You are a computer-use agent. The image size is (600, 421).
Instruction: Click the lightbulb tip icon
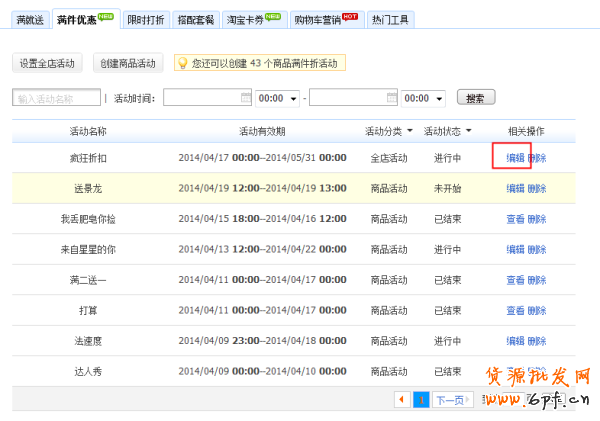tap(183, 63)
